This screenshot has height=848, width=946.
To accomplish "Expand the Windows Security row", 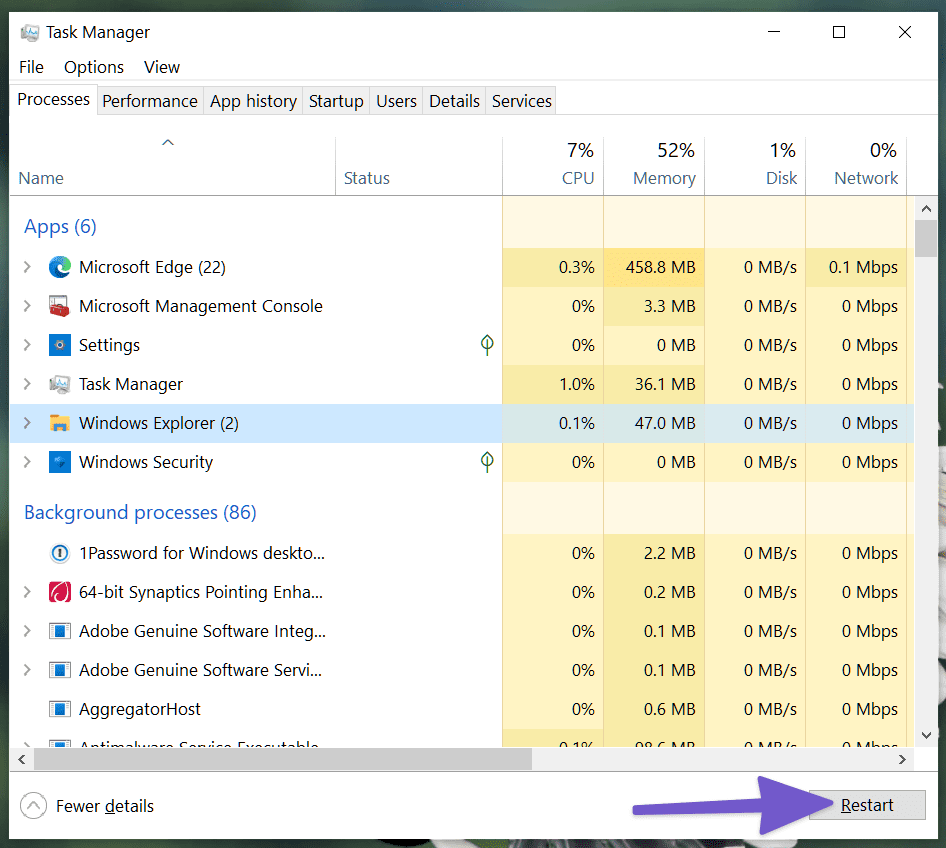I will point(27,462).
